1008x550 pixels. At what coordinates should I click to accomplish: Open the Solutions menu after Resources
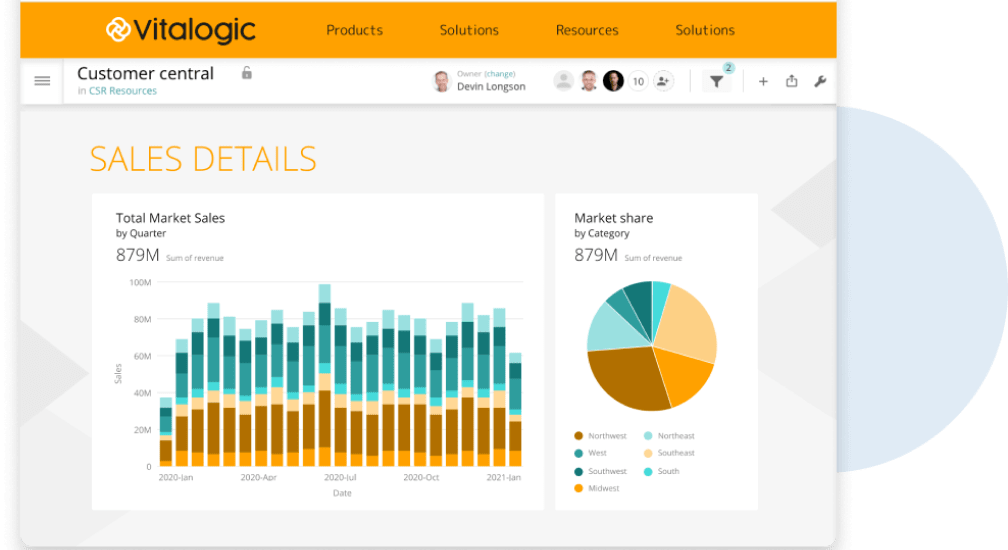coord(705,30)
